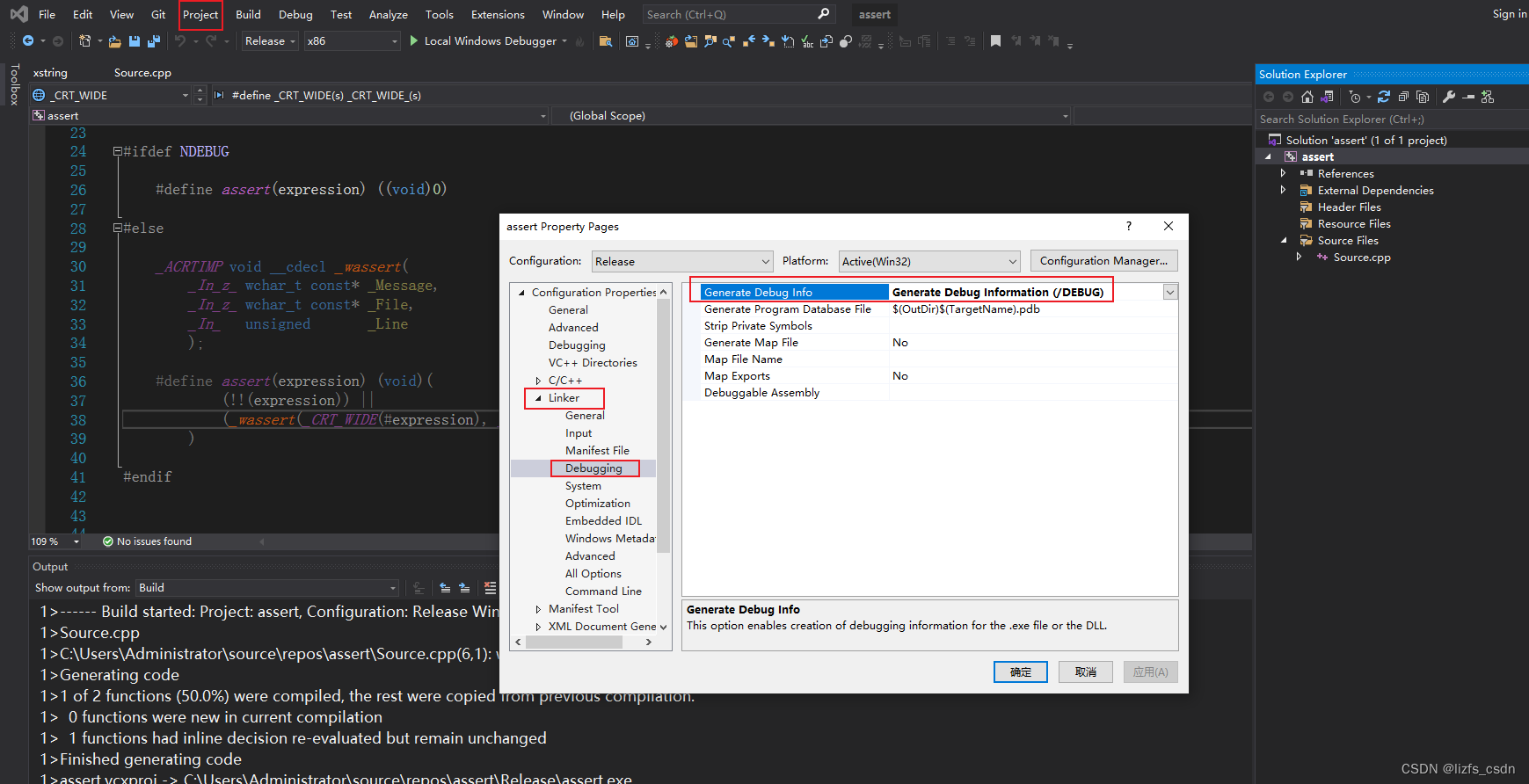Click Collapse All icon in Solution Explorer
1529x784 pixels.
[x=1403, y=97]
